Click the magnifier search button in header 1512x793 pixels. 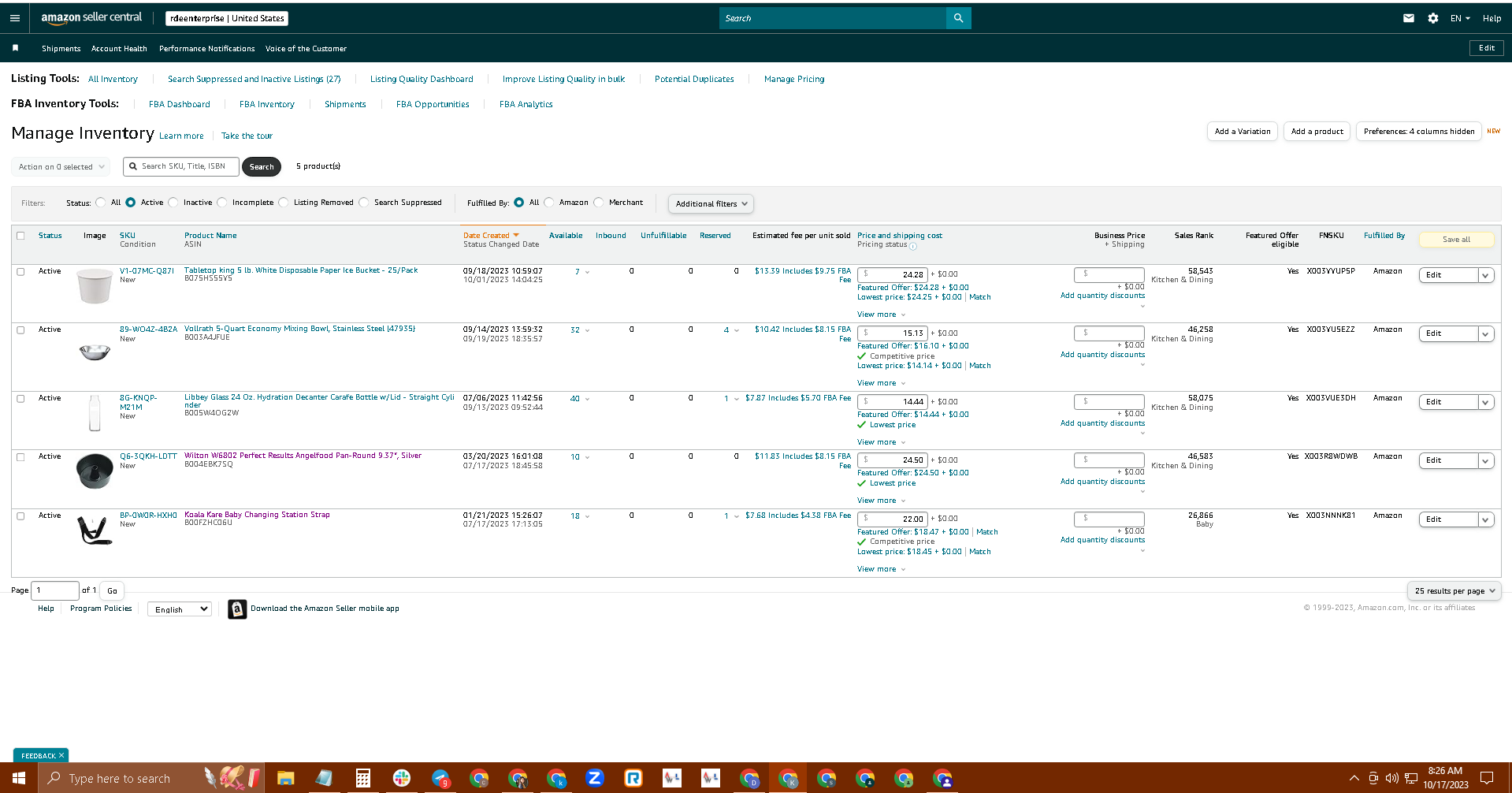point(958,18)
